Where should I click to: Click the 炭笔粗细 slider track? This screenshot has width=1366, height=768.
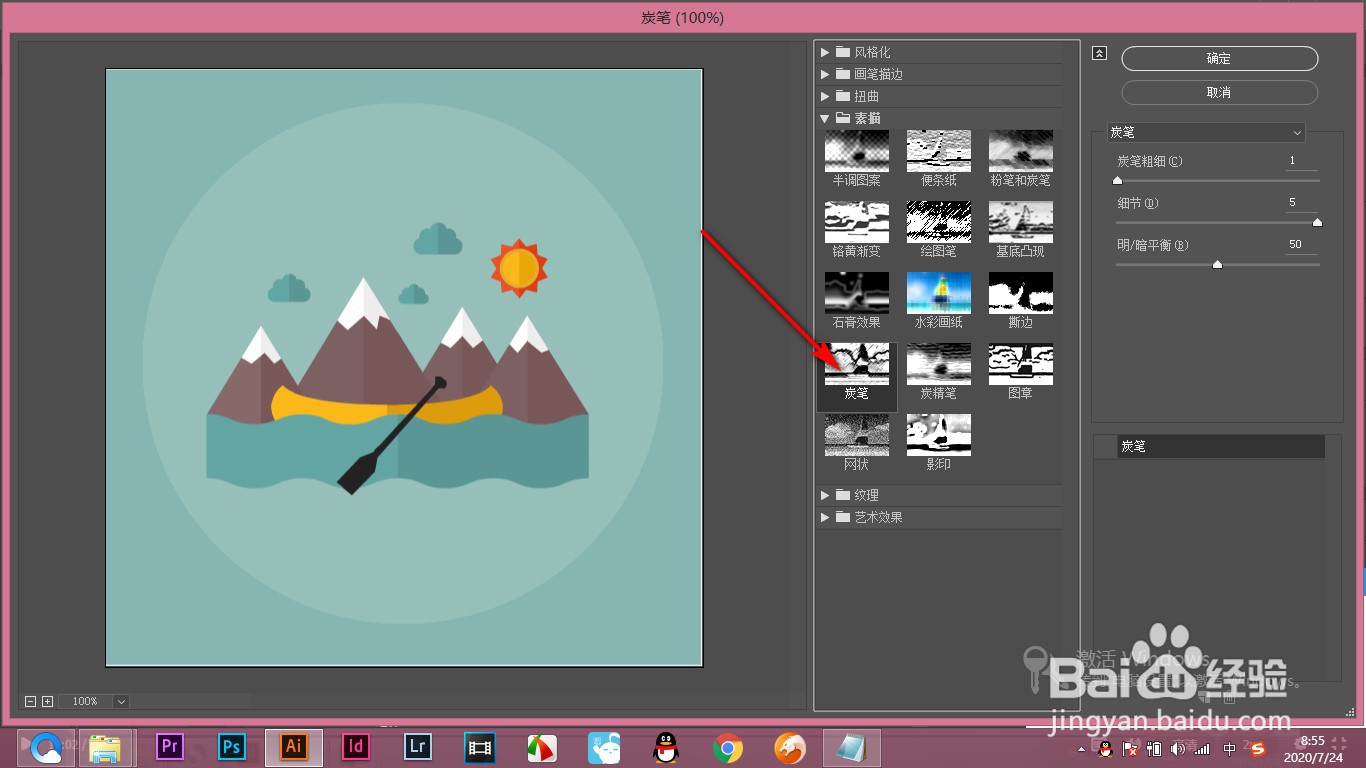[1218, 180]
